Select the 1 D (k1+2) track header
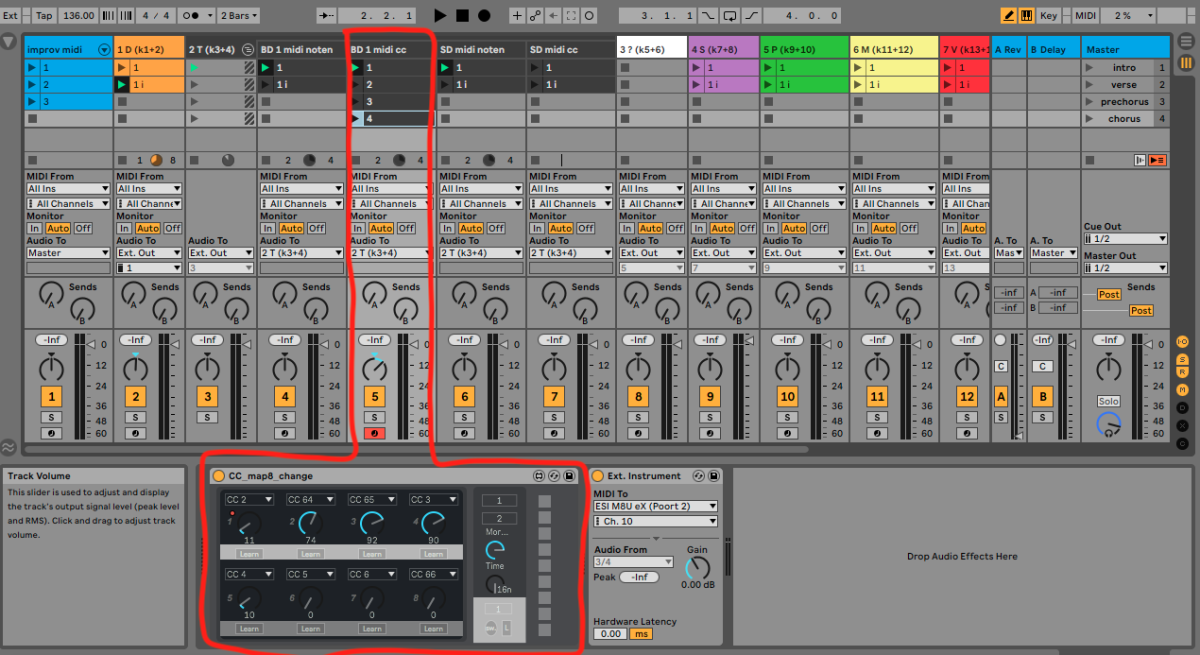Screen dimensions: 1200x655 click(x=149, y=49)
